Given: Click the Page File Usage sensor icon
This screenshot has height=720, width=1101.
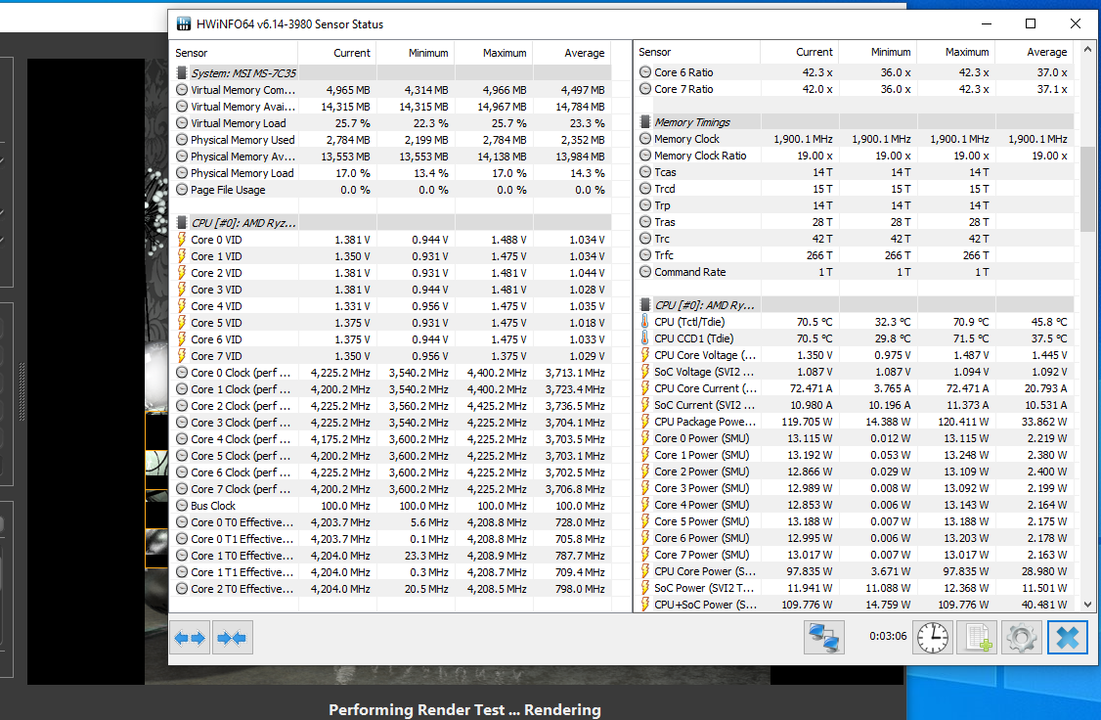Looking at the screenshot, I should [x=182, y=190].
